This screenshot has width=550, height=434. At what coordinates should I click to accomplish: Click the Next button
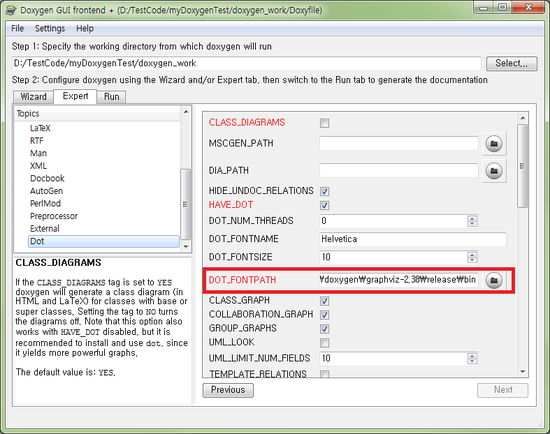pyautogui.click(x=503, y=390)
